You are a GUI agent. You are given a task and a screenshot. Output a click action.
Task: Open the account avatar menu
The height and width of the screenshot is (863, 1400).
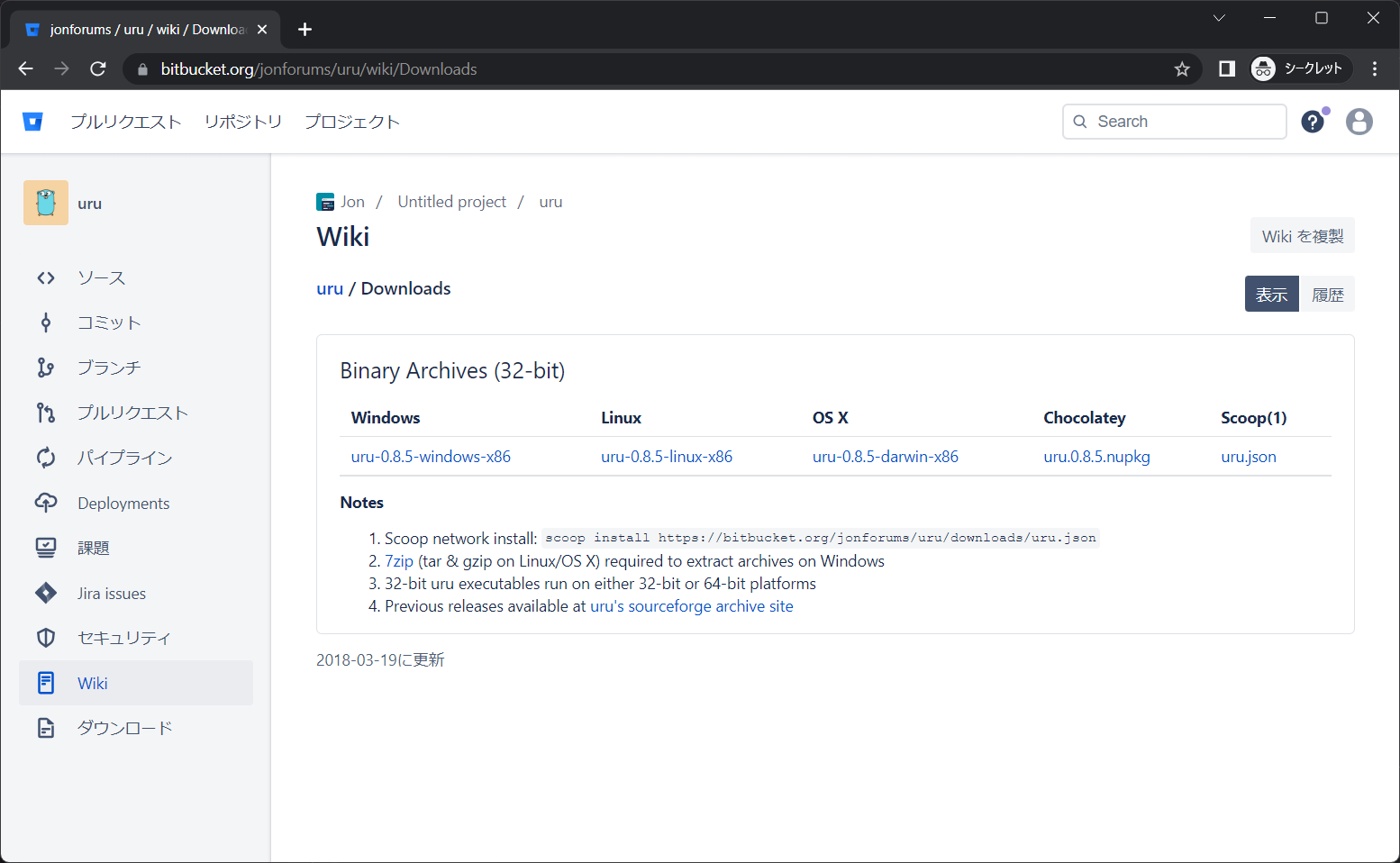1359,121
